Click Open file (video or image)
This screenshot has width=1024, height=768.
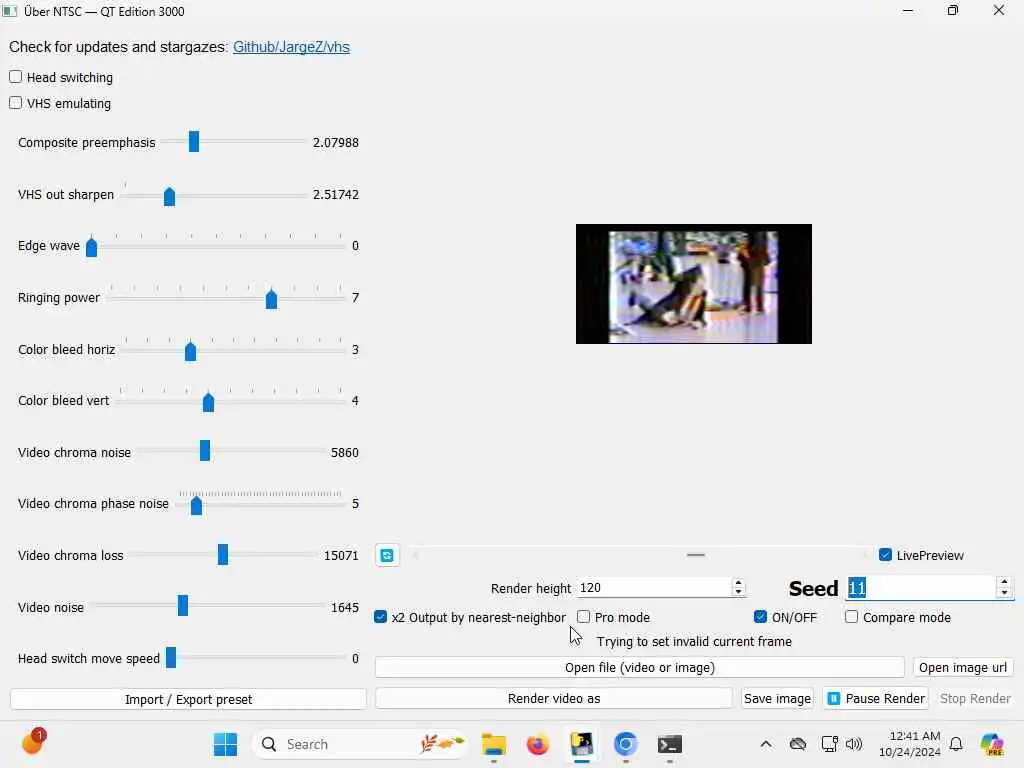[x=640, y=667]
